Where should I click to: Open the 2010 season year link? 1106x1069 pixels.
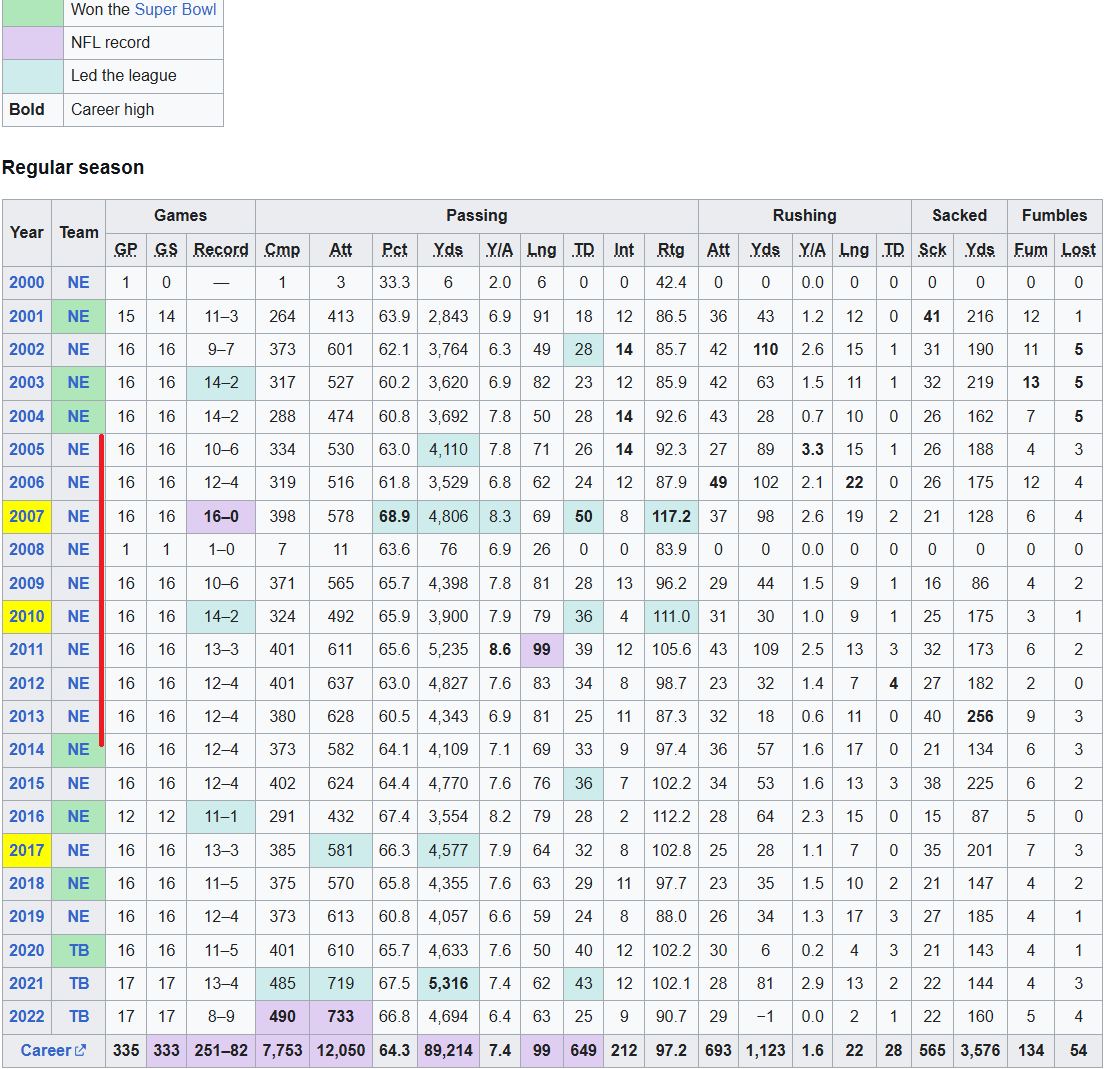click(x=27, y=616)
